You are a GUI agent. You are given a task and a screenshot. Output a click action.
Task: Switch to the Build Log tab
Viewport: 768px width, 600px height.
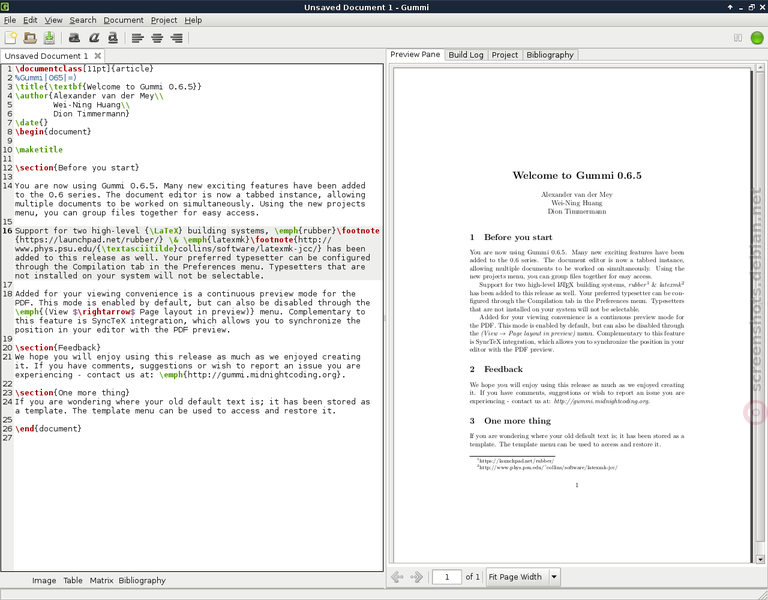(466, 55)
